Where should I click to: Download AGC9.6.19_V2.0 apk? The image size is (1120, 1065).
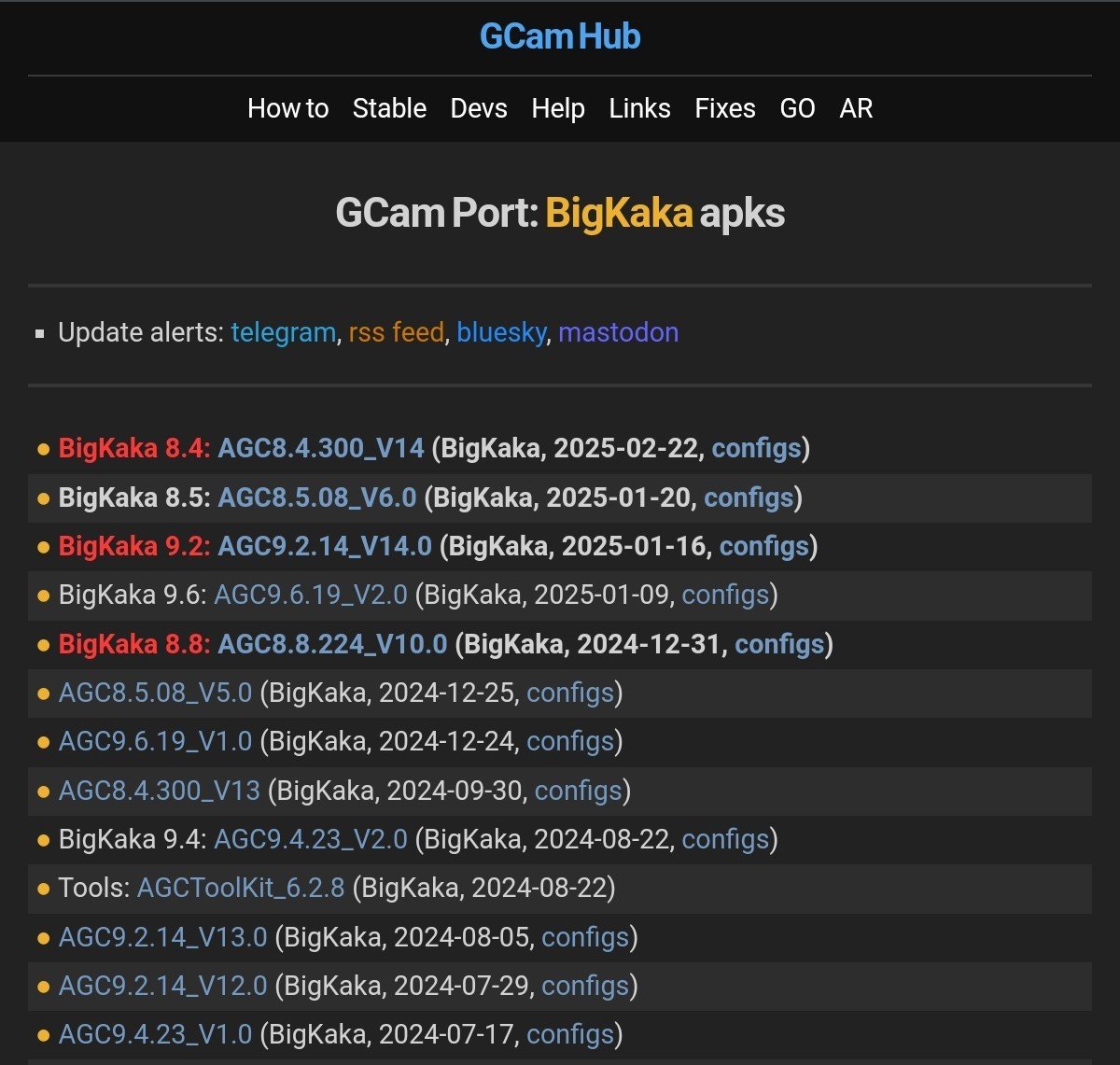click(311, 596)
